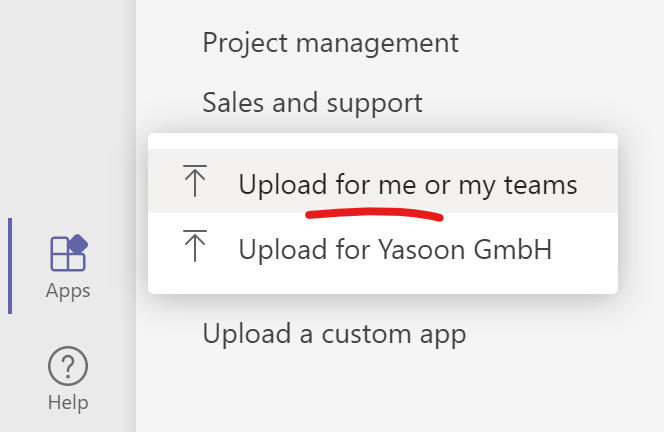Click upload arrow icon beside Yasoon GmbH option
This screenshot has width=664, height=432.
click(193, 247)
